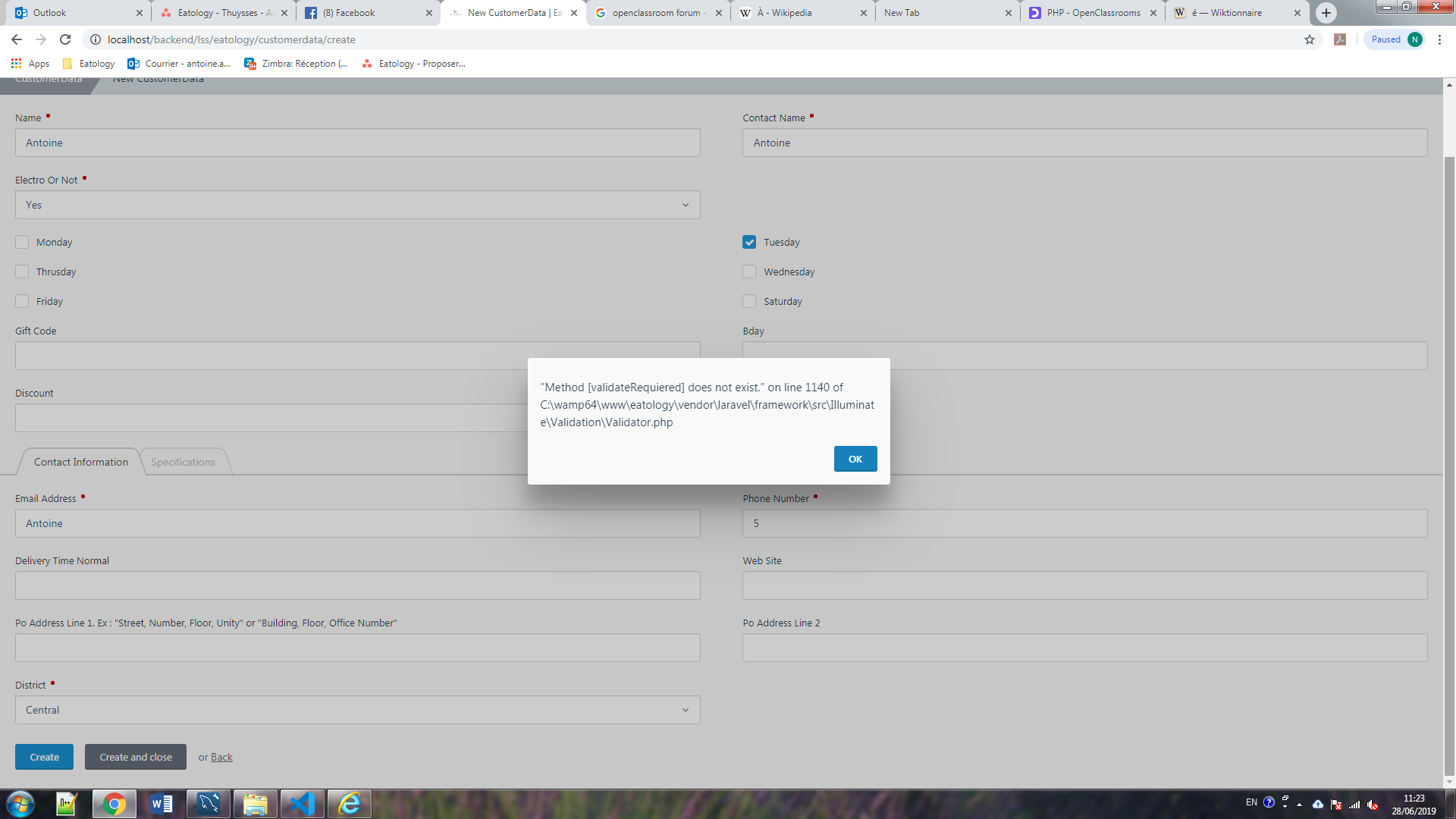The height and width of the screenshot is (819, 1456).
Task: Bookmark this page with the star icon
Action: click(1310, 39)
